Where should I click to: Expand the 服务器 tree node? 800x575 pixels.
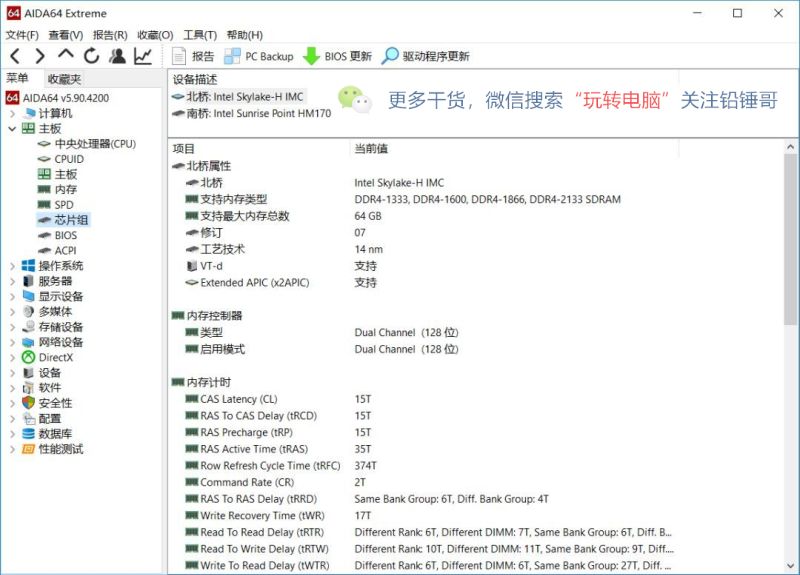tap(13, 281)
